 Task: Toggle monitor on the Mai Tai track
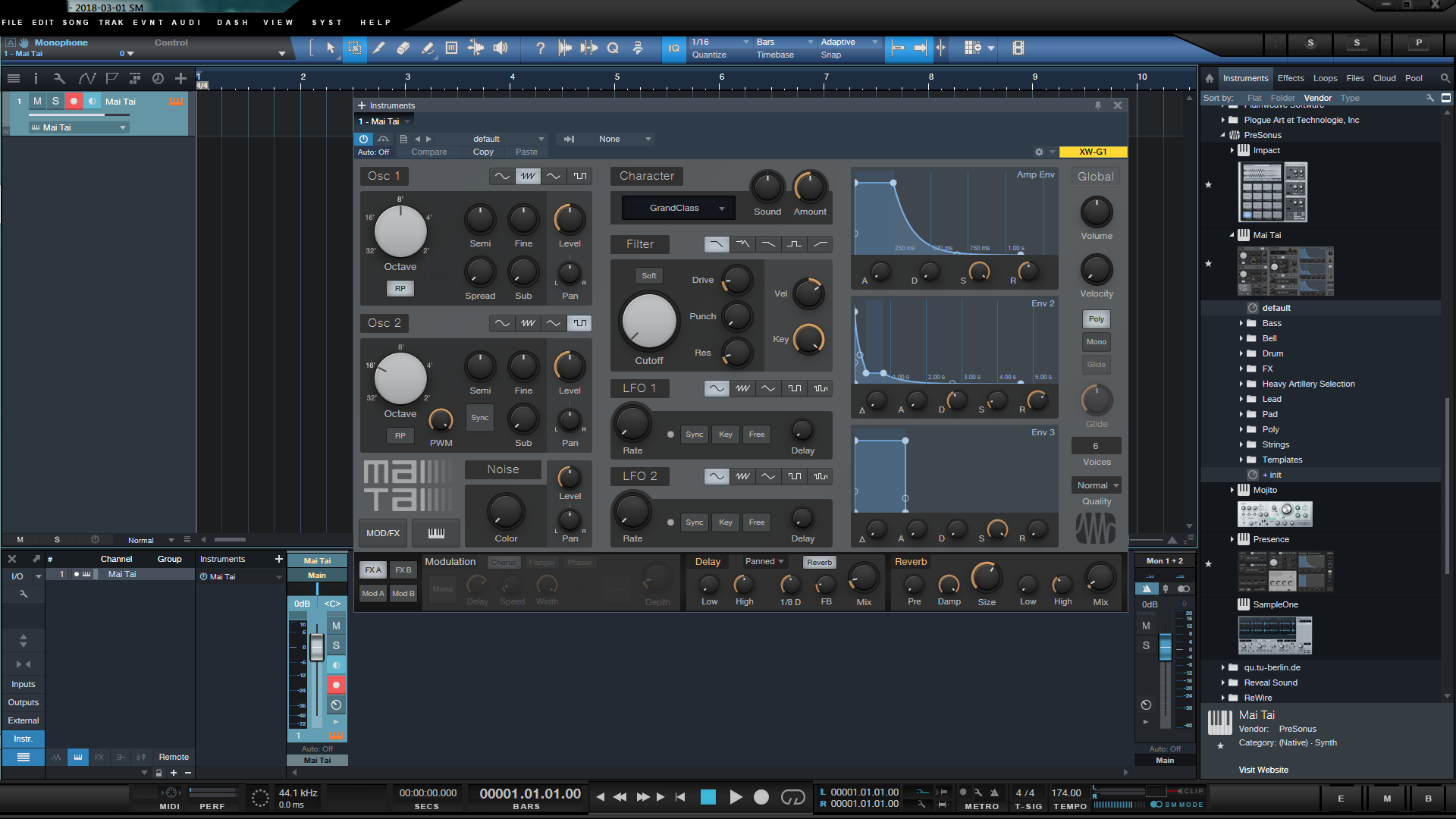tap(92, 101)
